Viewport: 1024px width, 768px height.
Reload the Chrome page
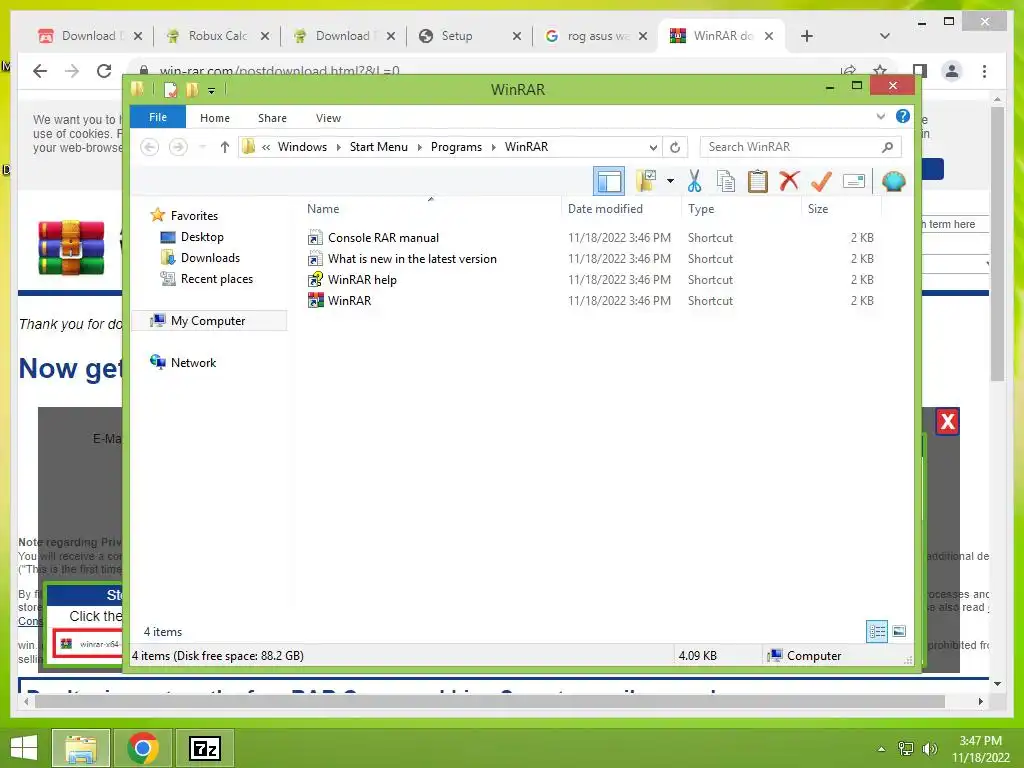[104, 71]
